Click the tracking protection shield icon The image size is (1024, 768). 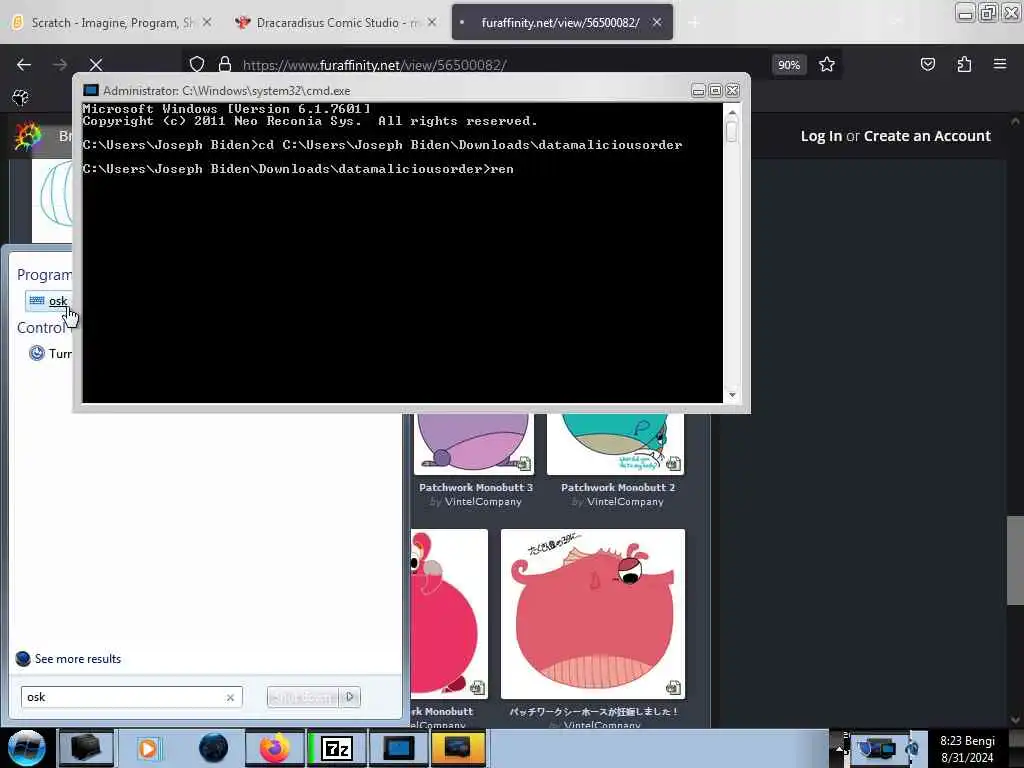point(197,65)
